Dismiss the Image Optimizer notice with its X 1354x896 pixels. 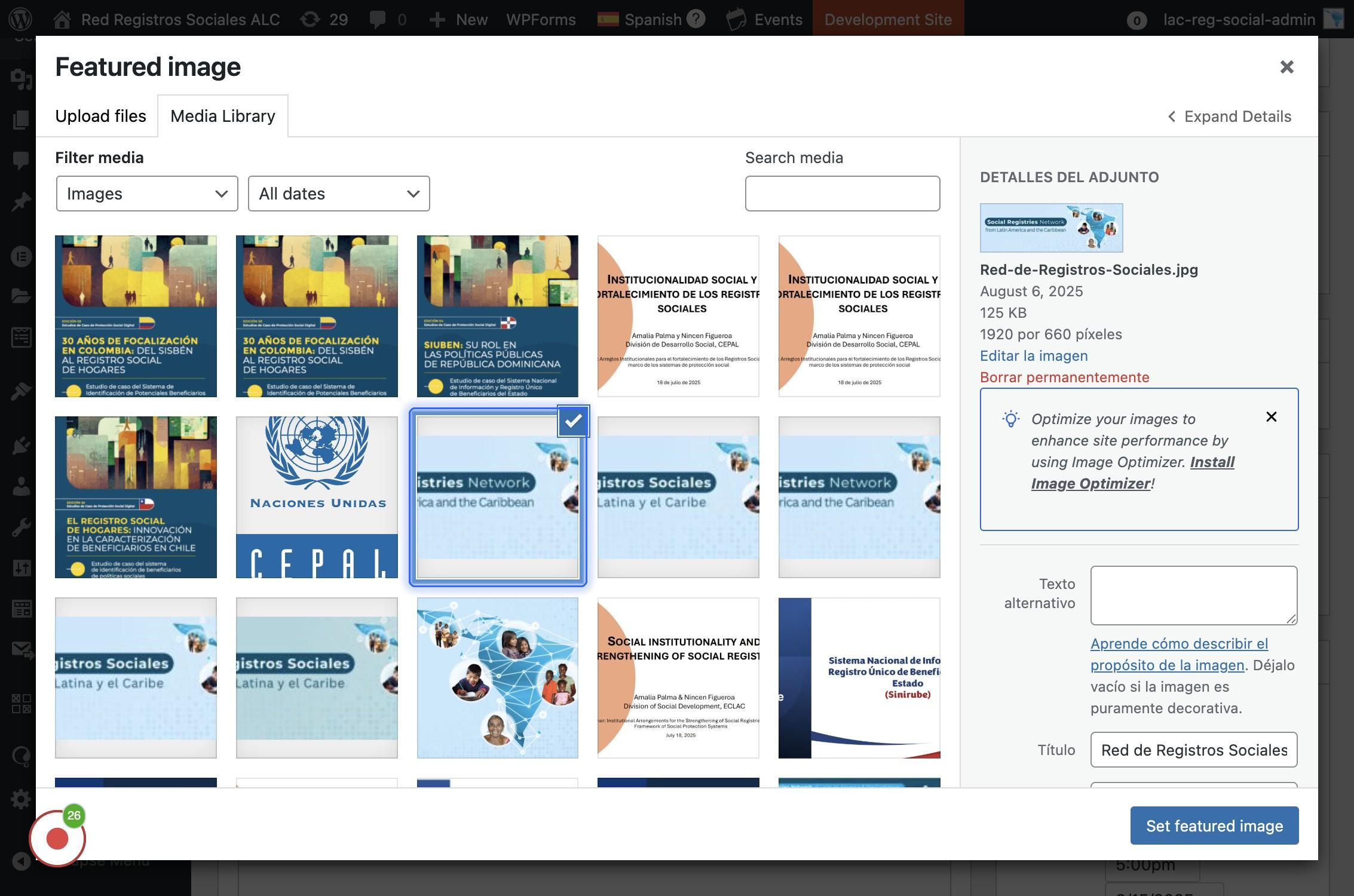pyautogui.click(x=1271, y=417)
